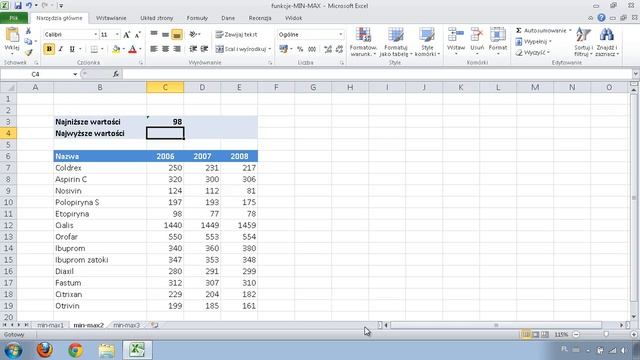
Task: Open the Plik tab
Action: point(14,18)
